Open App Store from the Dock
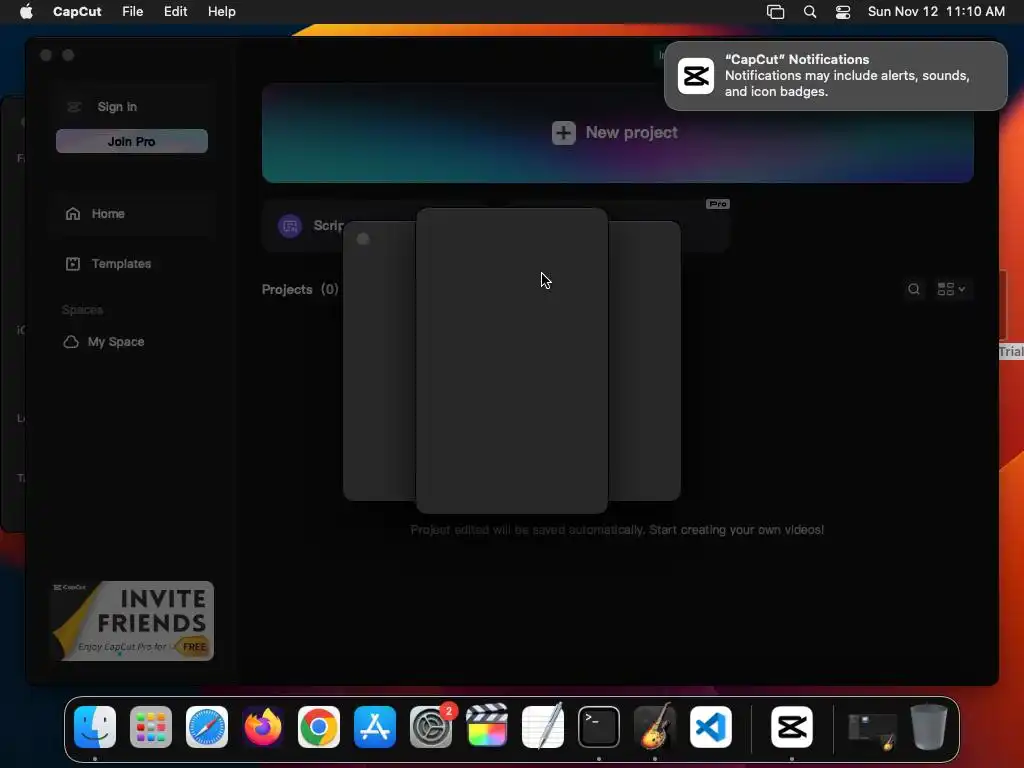 pyautogui.click(x=375, y=727)
